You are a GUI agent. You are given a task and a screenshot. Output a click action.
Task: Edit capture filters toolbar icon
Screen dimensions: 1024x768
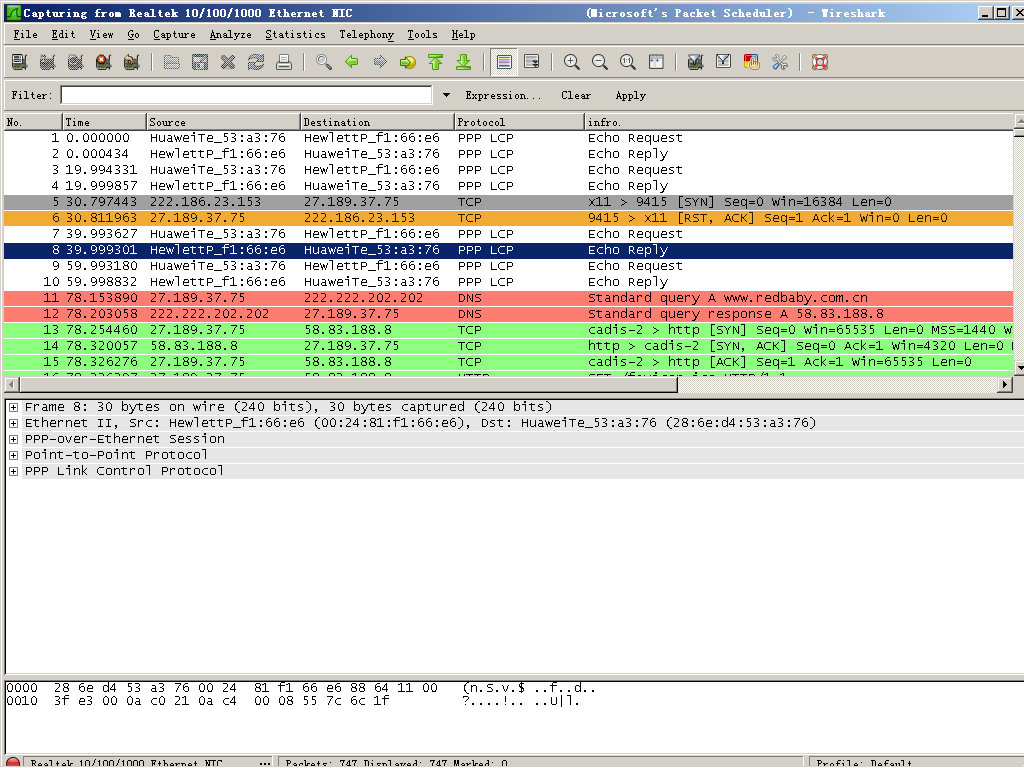696,62
